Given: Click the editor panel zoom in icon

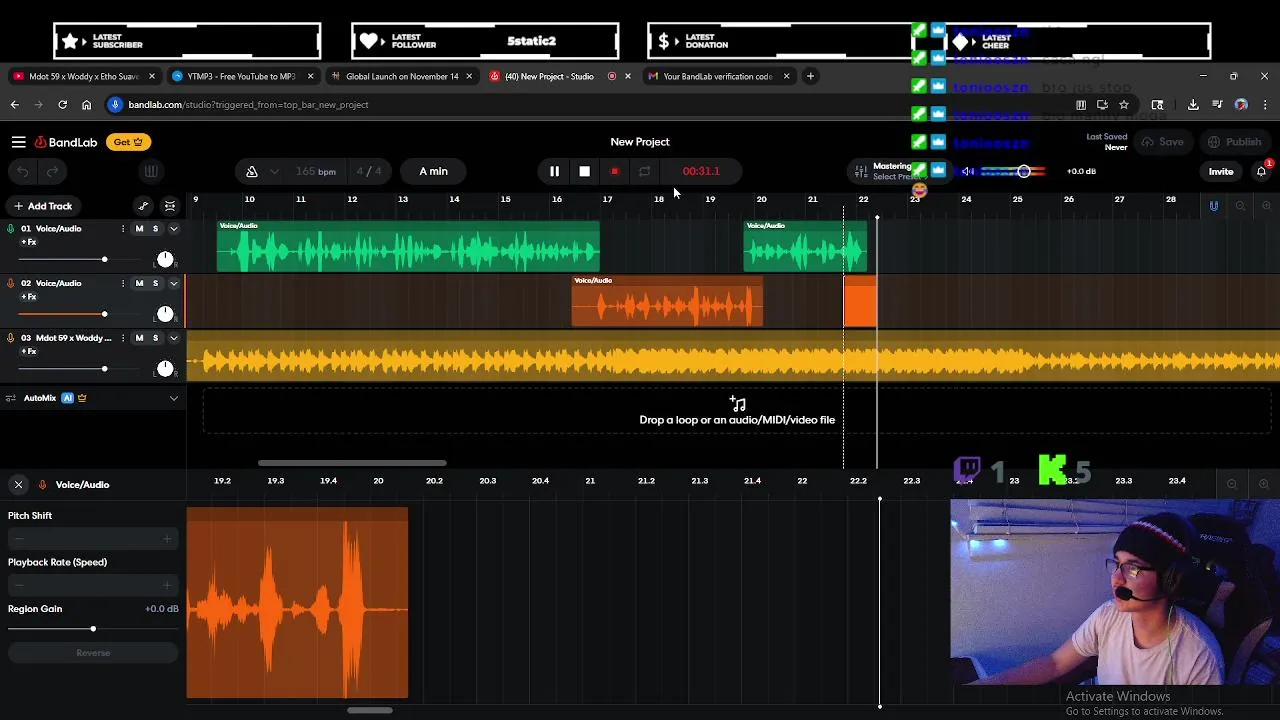Looking at the screenshot, I should click(1262, 484).
